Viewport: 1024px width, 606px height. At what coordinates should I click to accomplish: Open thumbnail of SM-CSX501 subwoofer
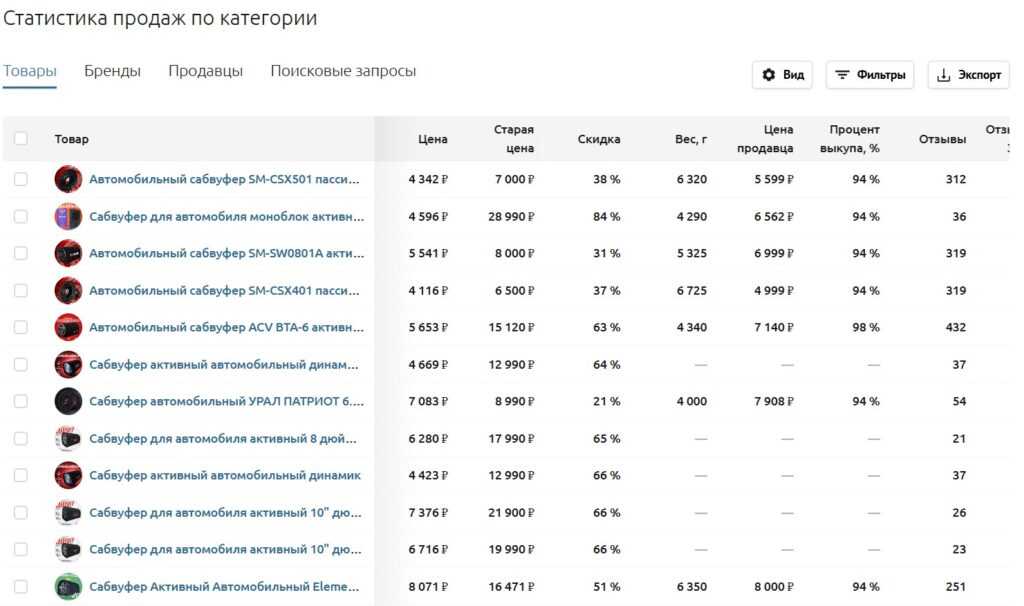[68, 180]
